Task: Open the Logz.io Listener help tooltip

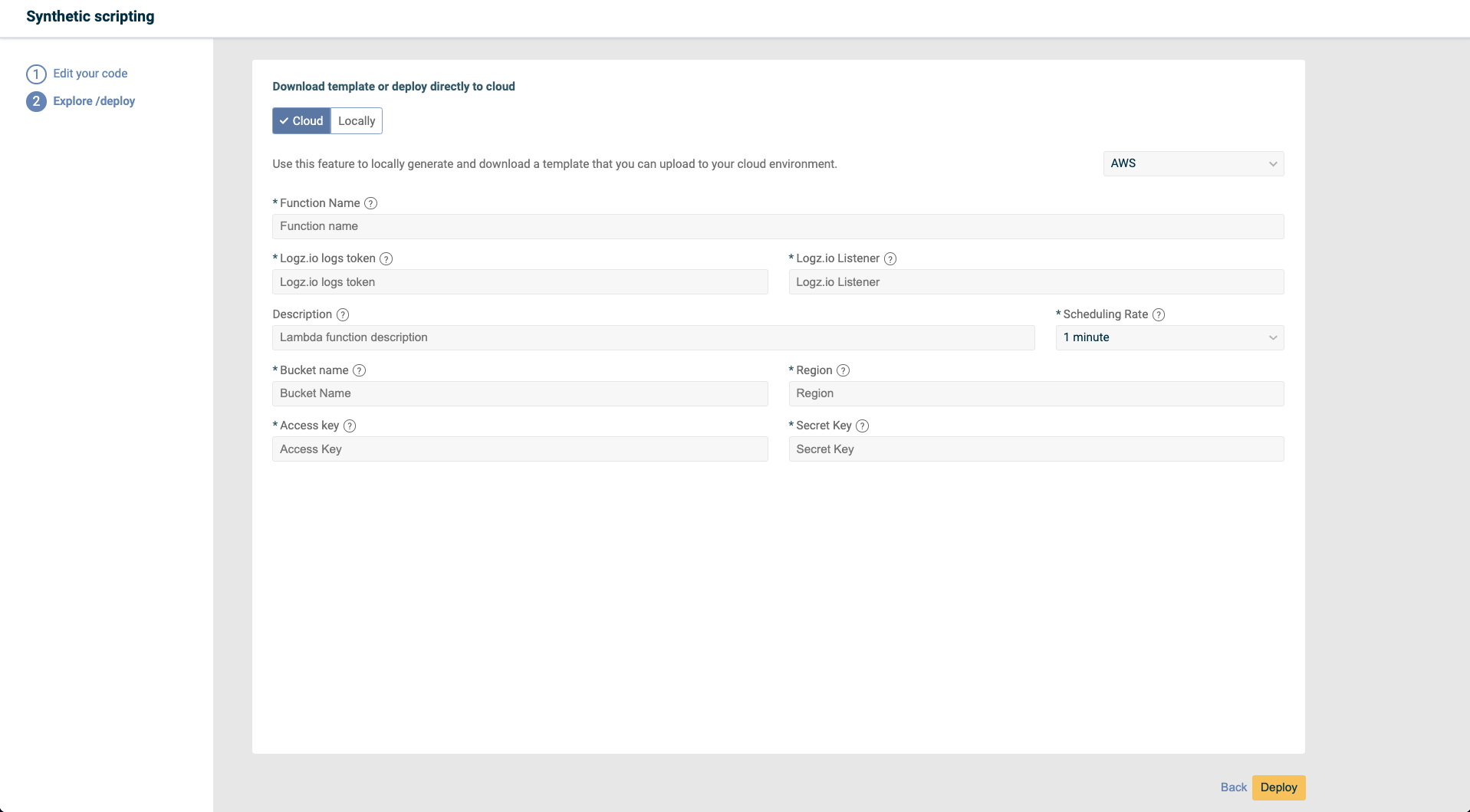Action: tap(890, 258)
